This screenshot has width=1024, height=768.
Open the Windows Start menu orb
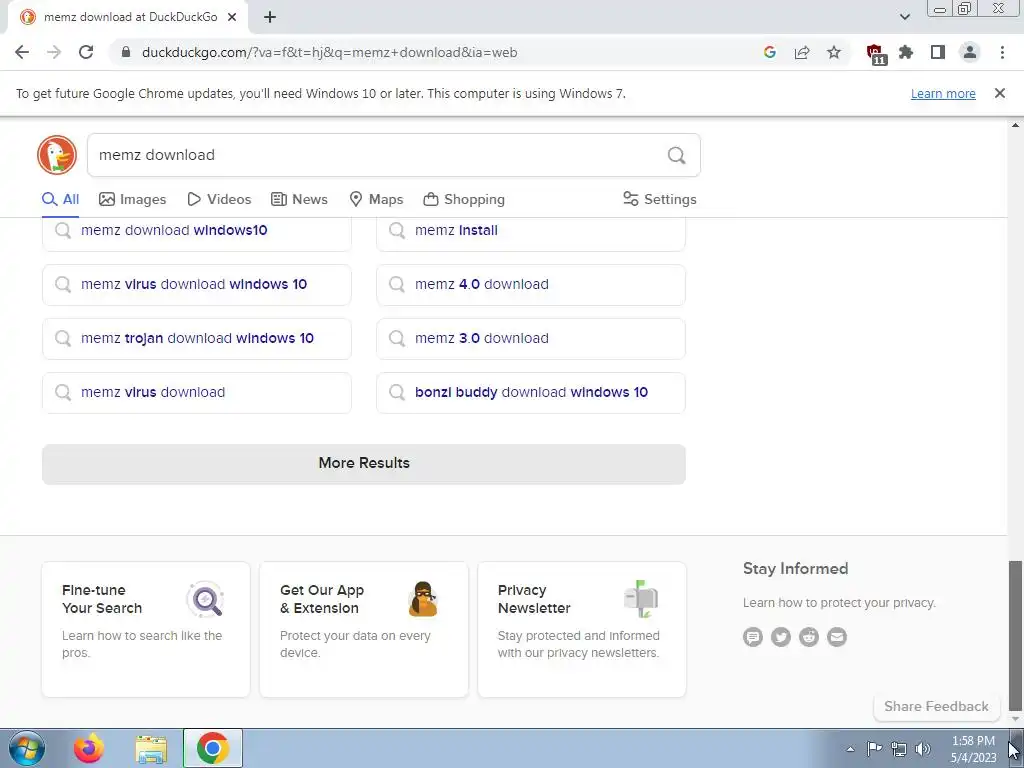26,748
